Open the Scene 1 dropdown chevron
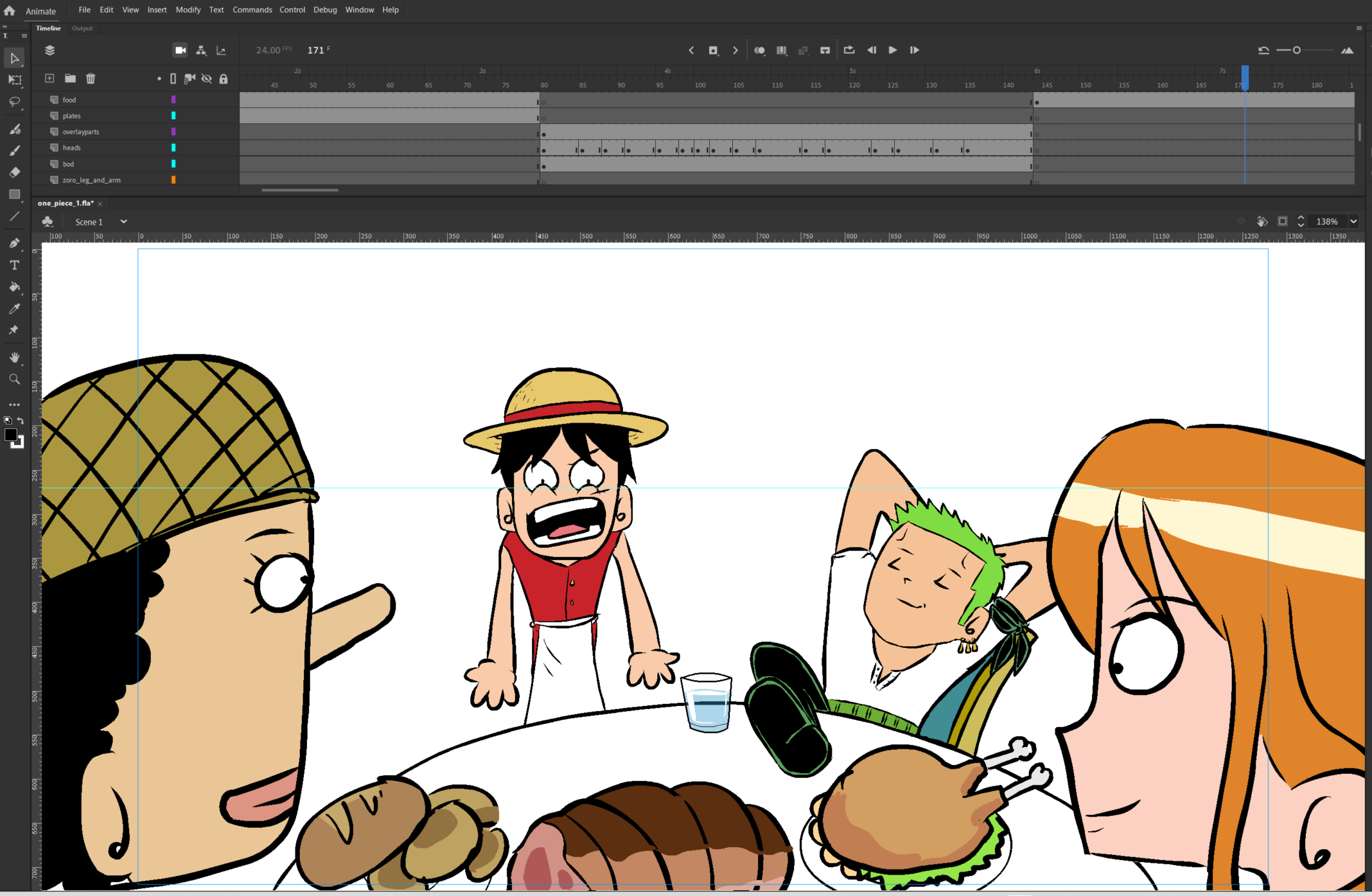This screenshot has width=1372, height=896. tap(123, 222)
